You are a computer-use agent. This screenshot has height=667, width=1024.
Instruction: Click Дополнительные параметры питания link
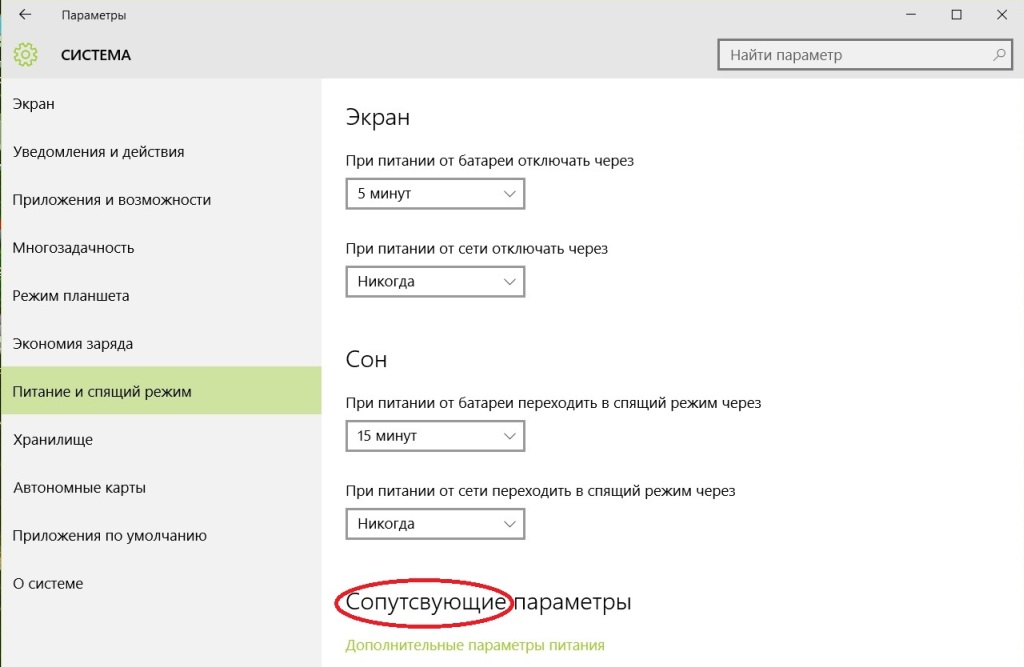(475, 646)
